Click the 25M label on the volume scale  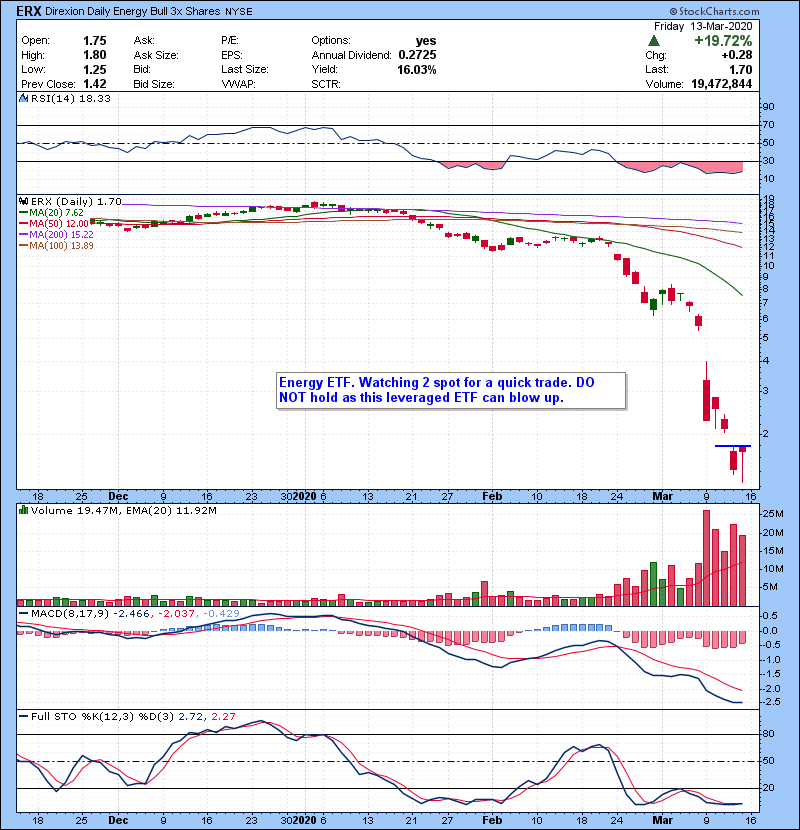[772, 514]
